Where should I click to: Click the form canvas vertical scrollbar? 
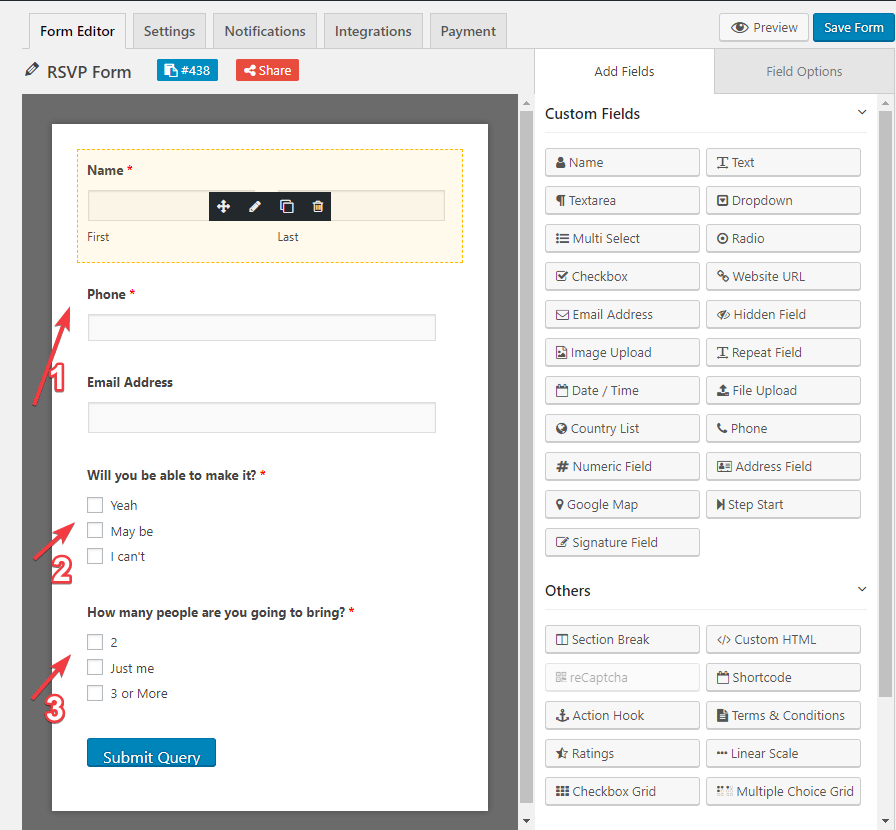526,457
